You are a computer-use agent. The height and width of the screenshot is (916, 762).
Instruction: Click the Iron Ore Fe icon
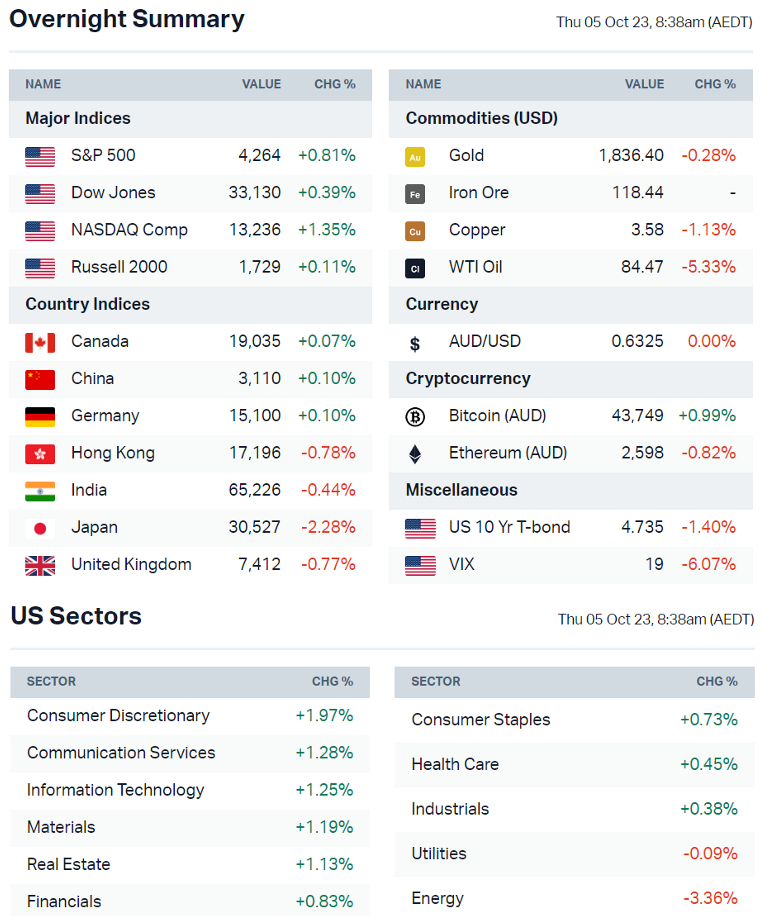415,193
